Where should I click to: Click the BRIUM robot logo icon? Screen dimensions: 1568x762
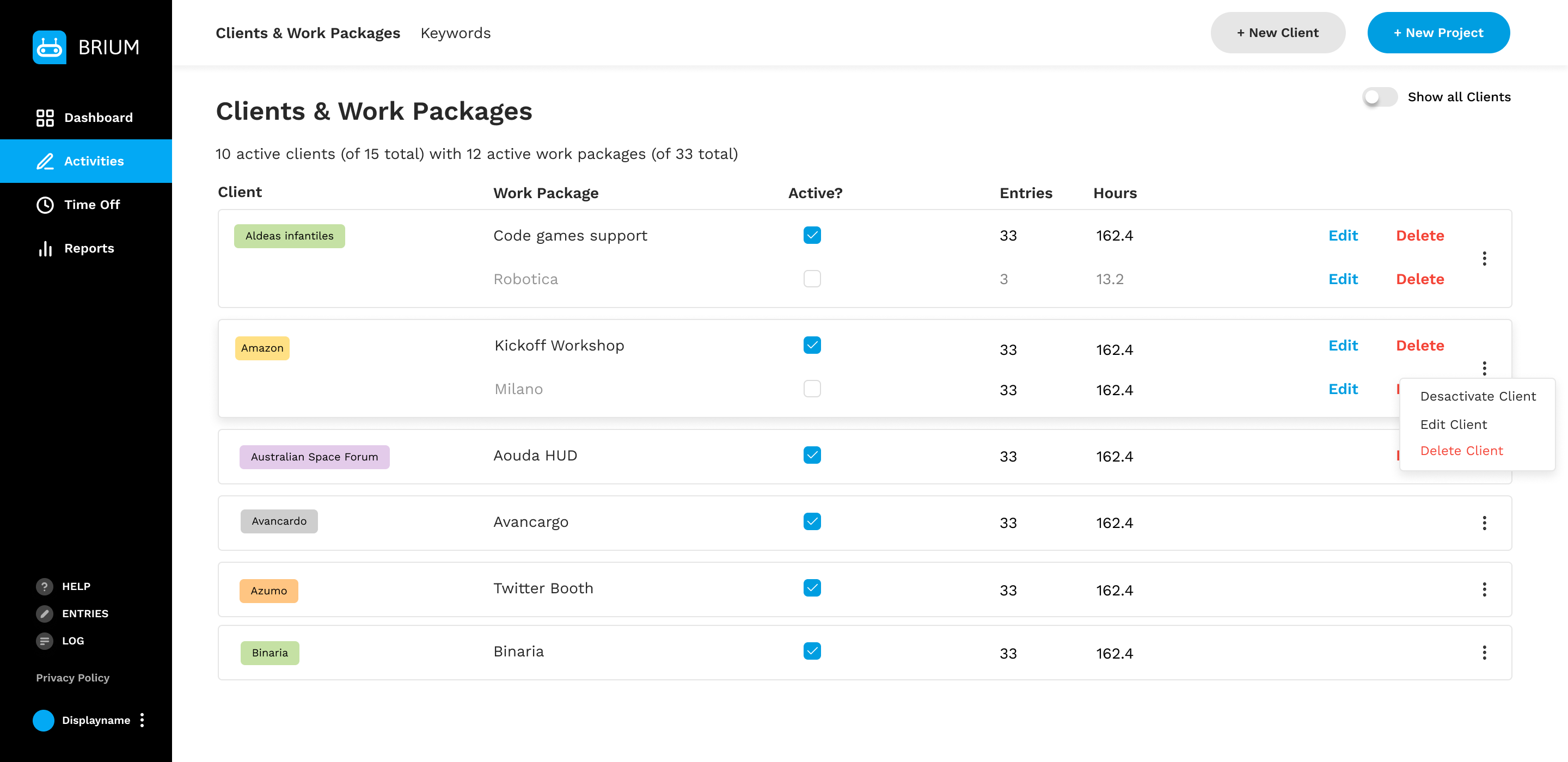(50, 47)
